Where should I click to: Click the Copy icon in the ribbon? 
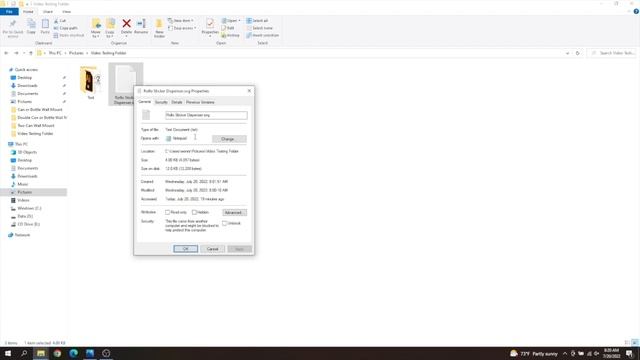click(x=31, y=27)
